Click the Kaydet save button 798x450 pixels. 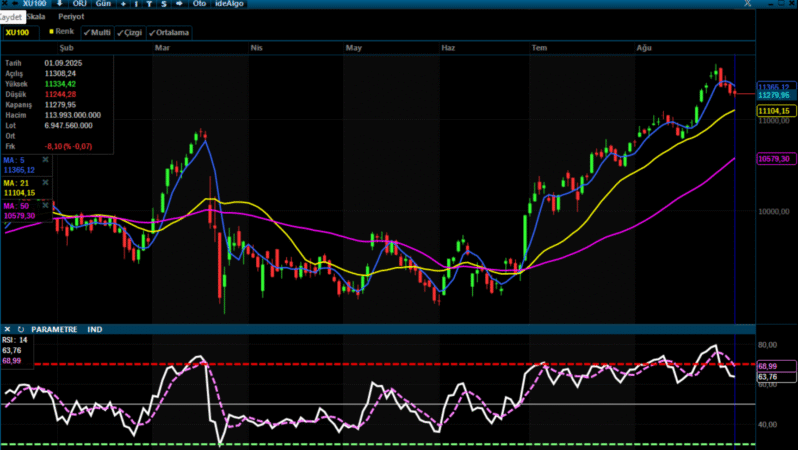click(11, 17)
